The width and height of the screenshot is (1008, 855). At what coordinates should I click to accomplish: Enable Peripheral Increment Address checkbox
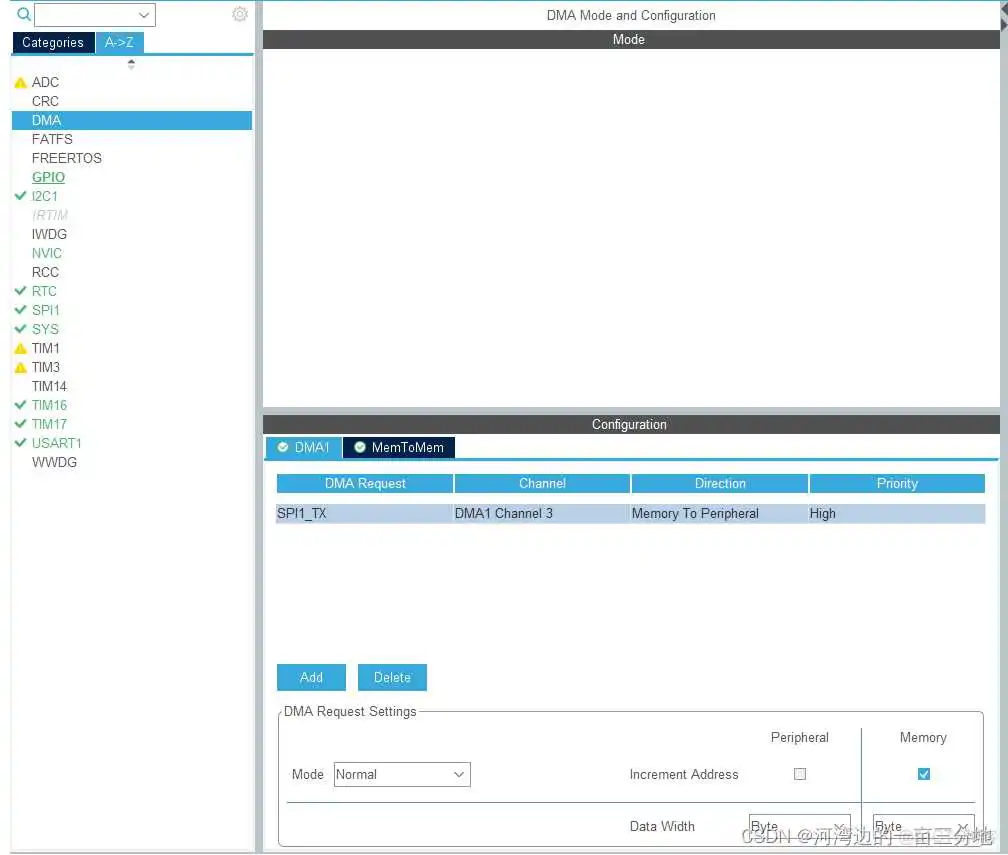point(800,774)
